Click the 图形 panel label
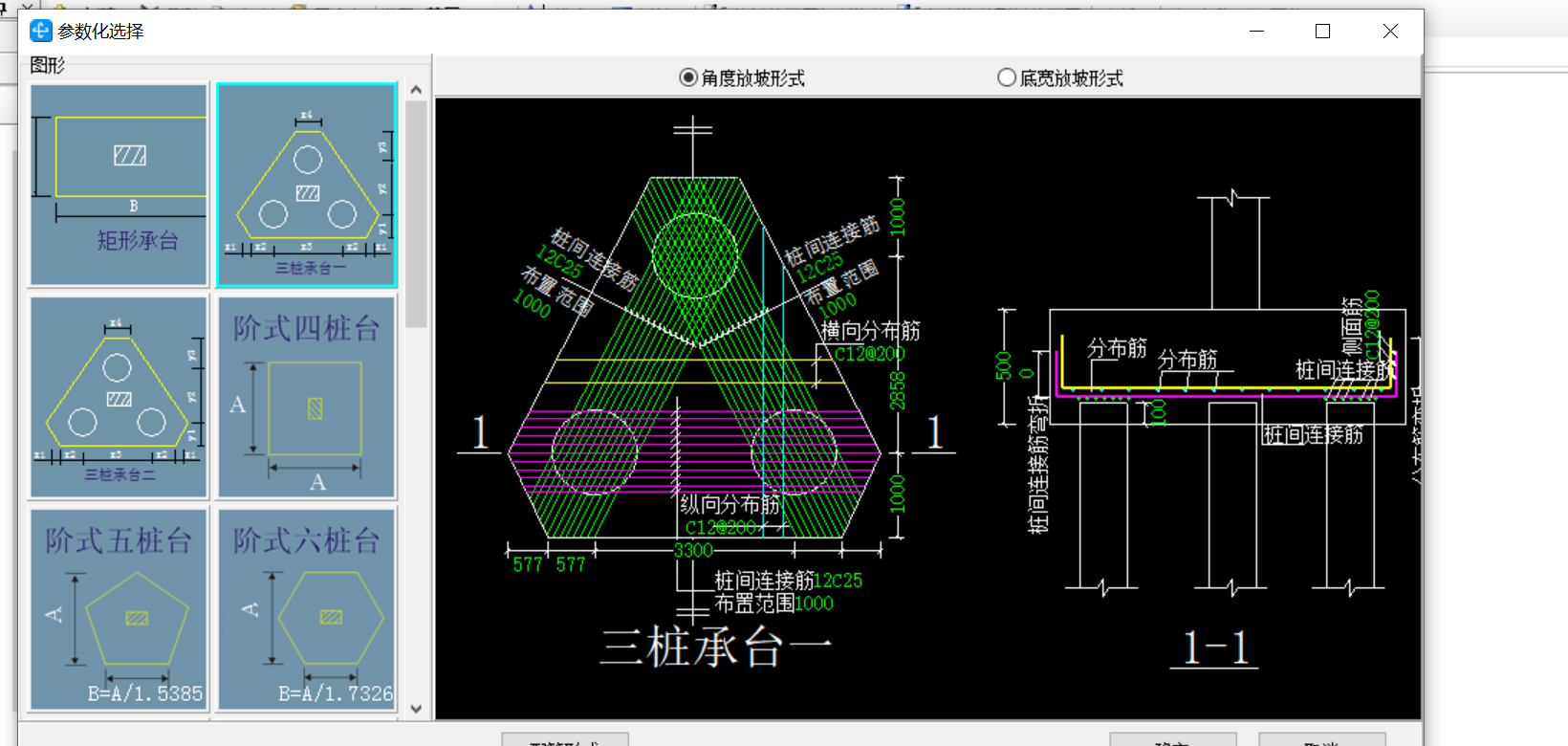The height and width of the screenshot is (746, 1568). [x=48, y=65]
